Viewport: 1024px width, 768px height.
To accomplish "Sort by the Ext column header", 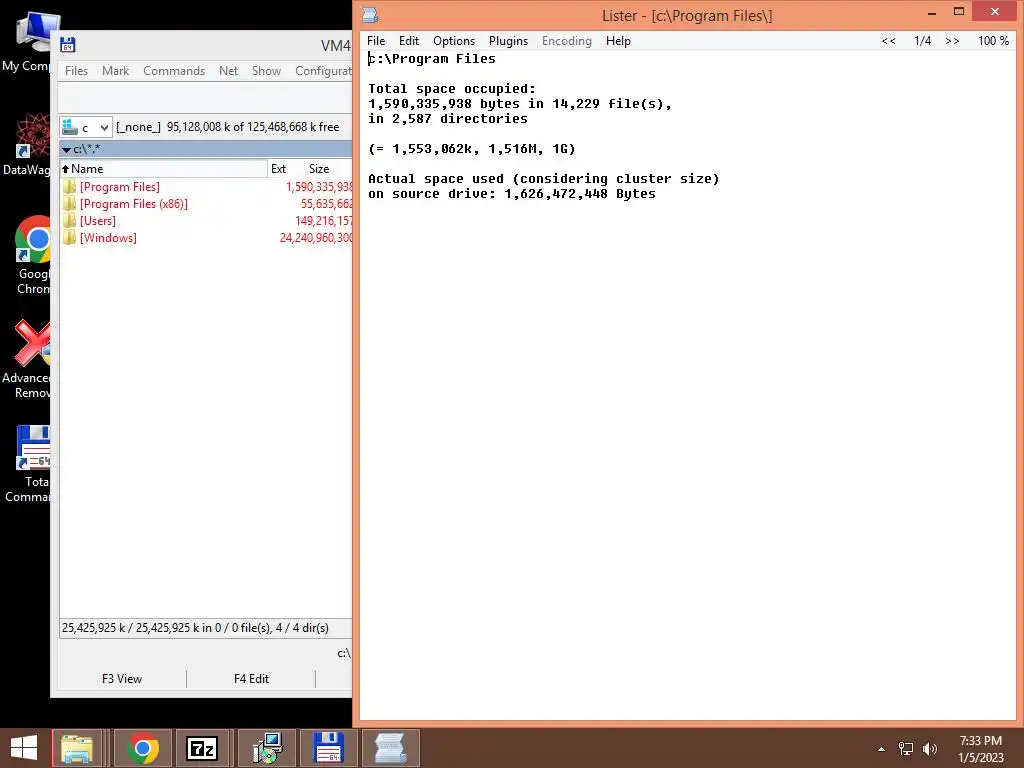I will pyautogui.click(x=278, y=168).
